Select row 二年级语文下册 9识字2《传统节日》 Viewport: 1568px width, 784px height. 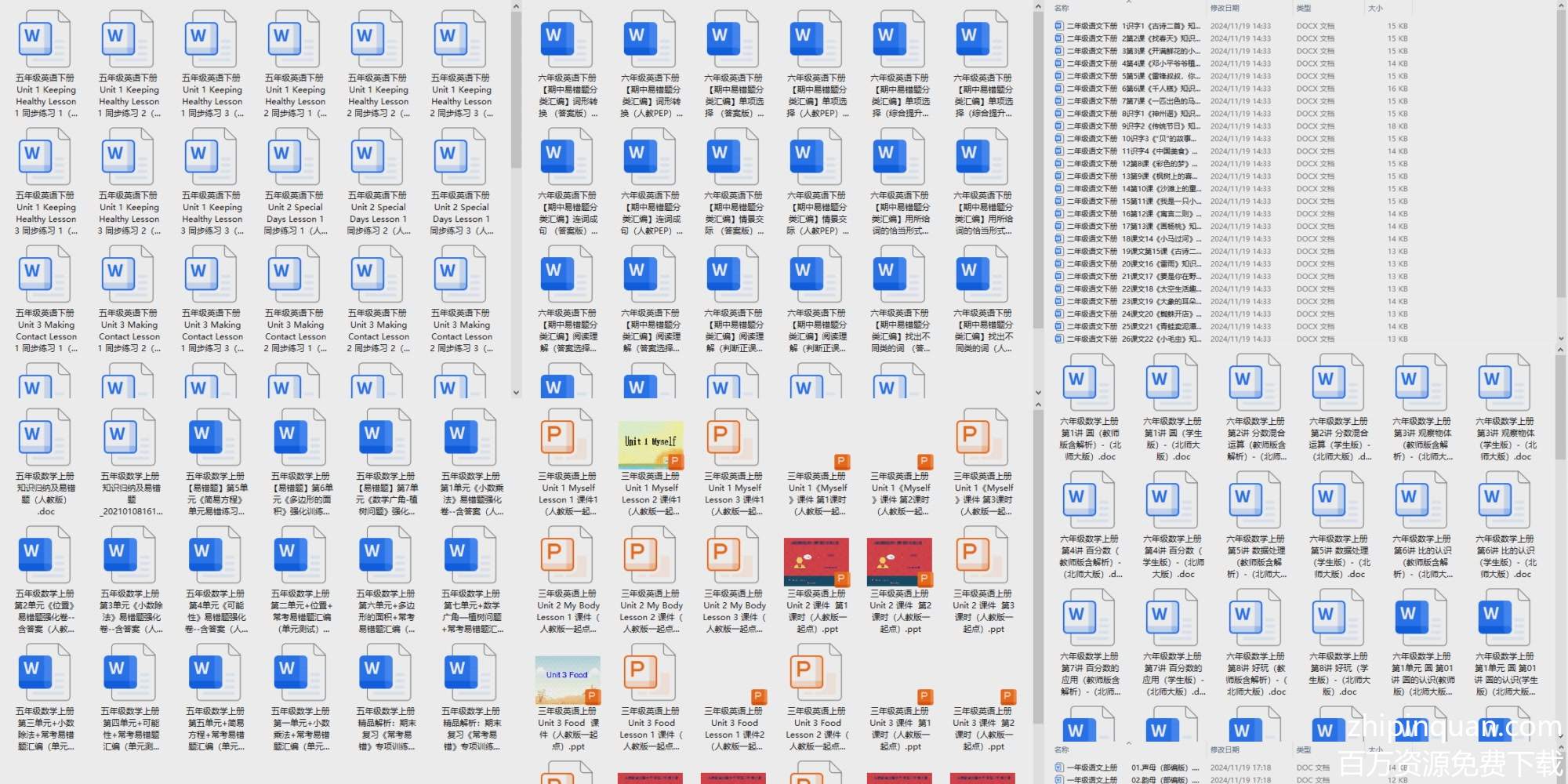tap(1232, 126)
